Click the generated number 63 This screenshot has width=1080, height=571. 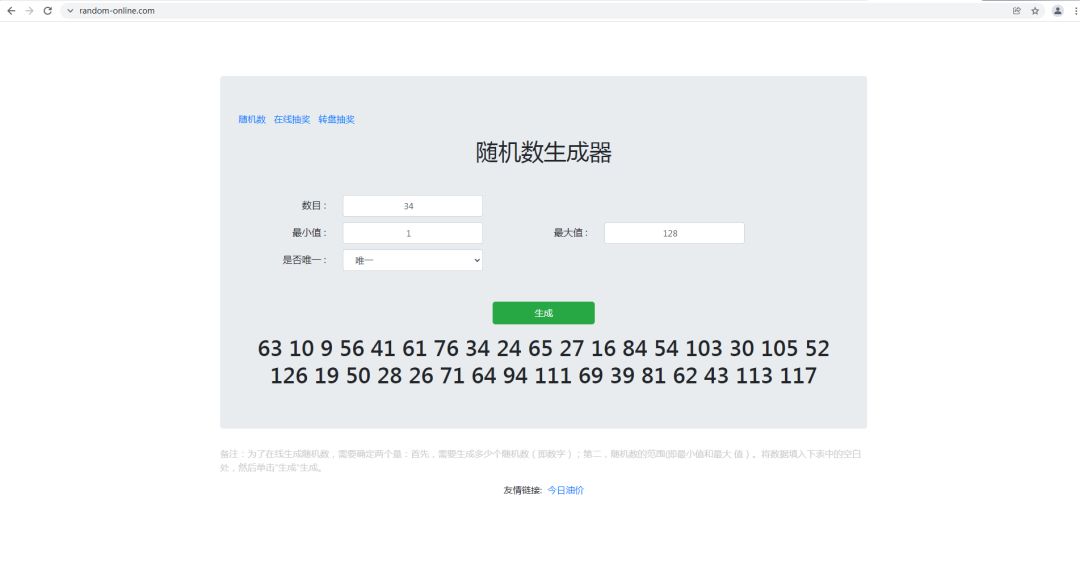[x=270, y=349]
